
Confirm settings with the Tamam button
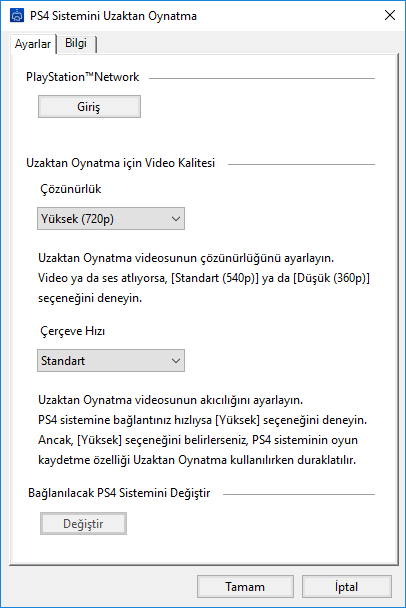pyautogui.click(x=245, y=587)
